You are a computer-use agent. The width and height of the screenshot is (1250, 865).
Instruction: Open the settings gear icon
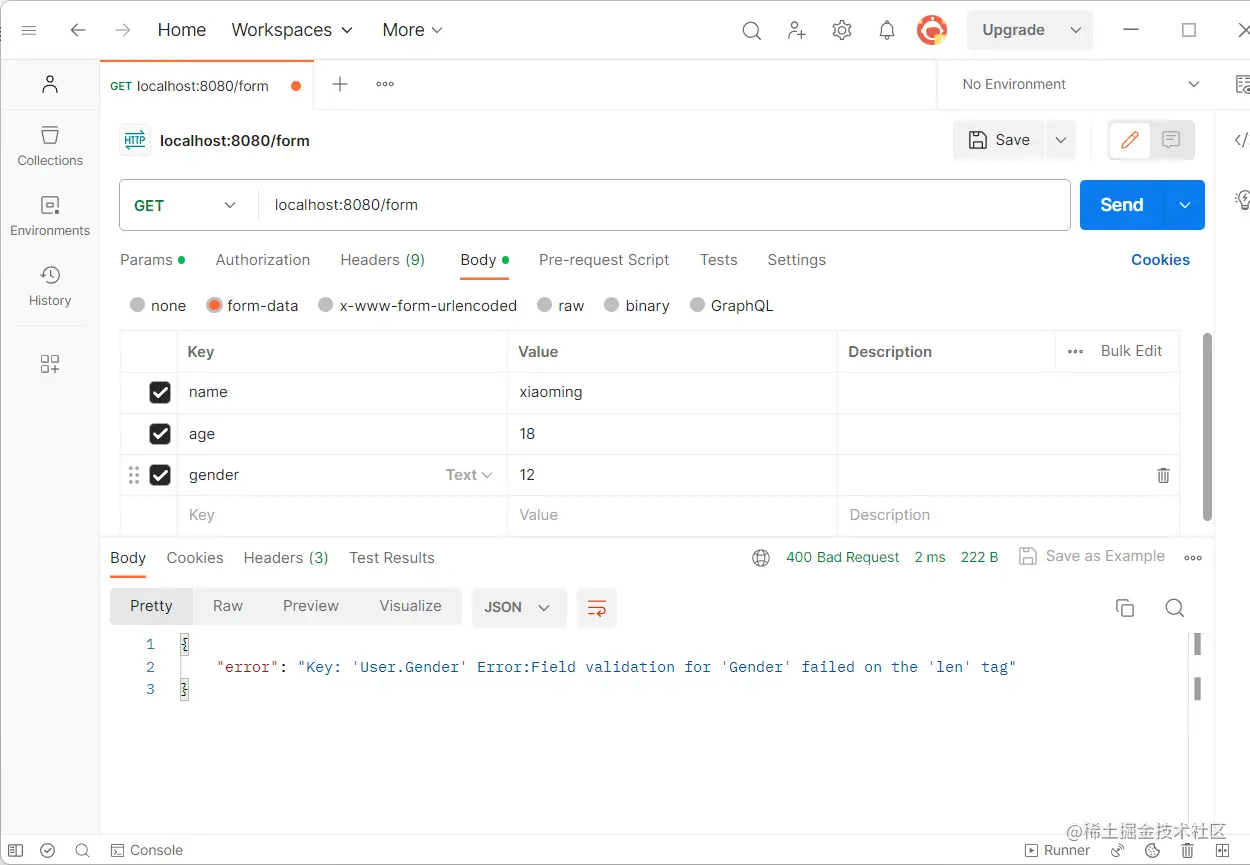(x=842, y=30)
